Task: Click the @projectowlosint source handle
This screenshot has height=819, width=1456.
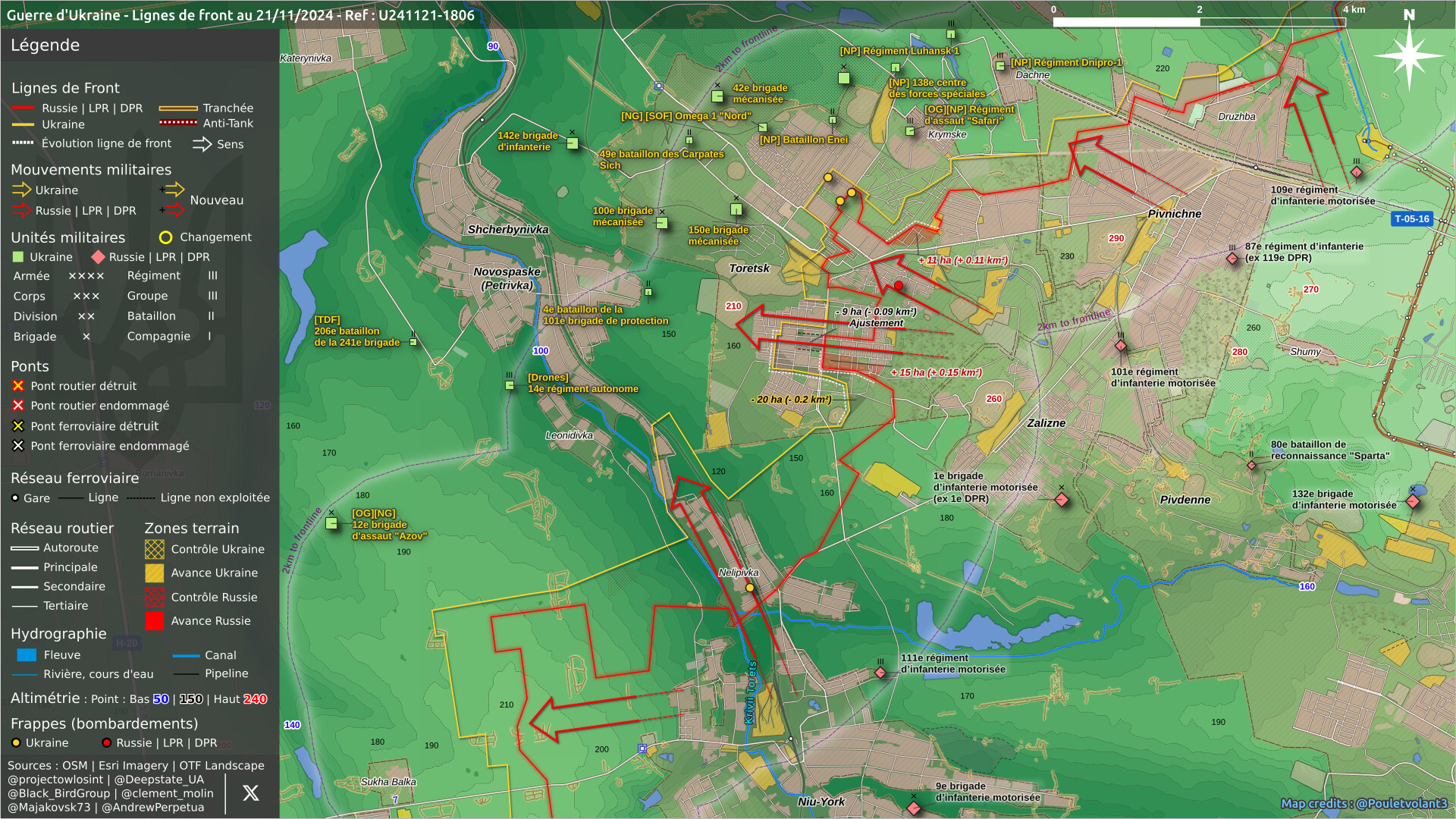Action: [55, 780]
